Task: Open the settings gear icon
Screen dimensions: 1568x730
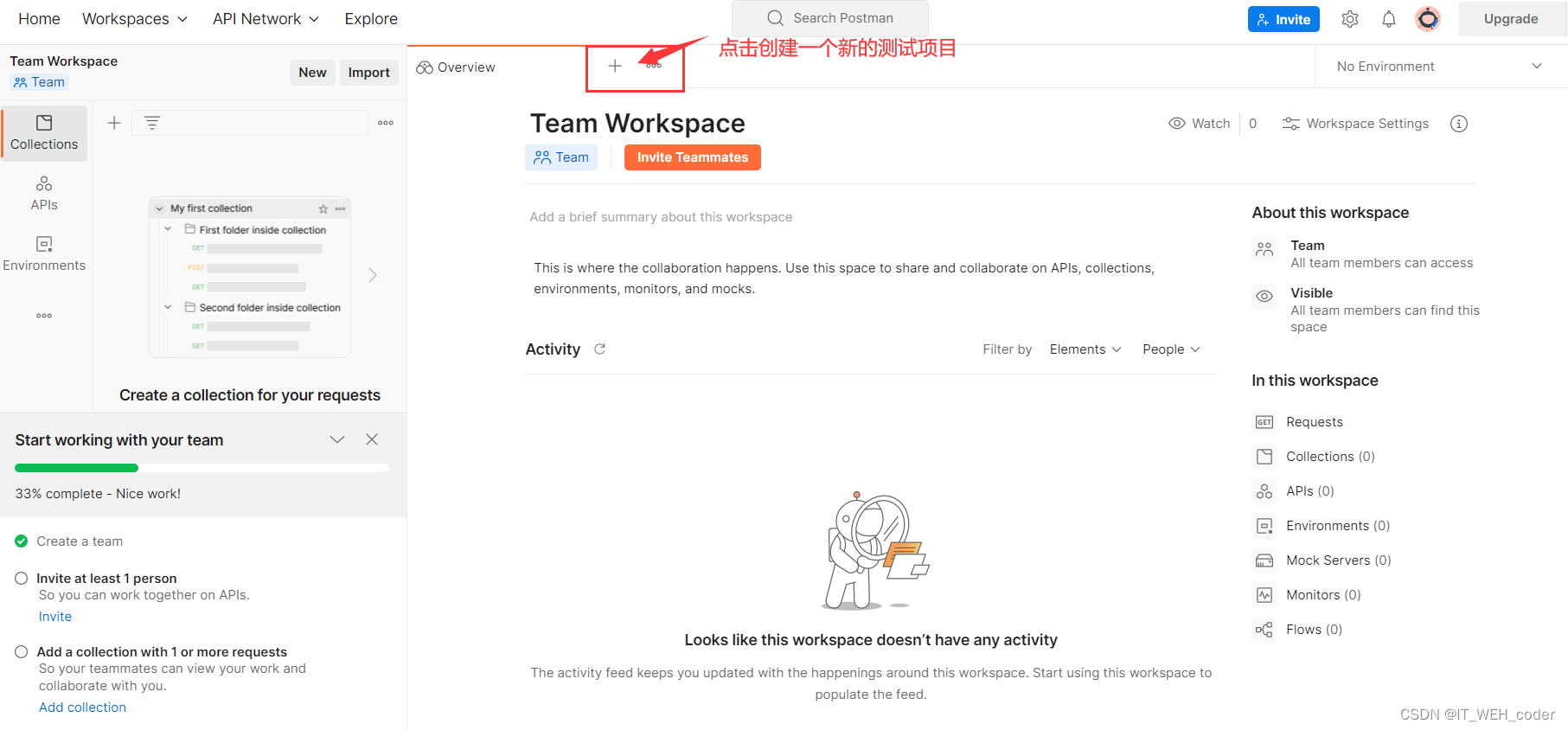Action: click(1349, 19)
